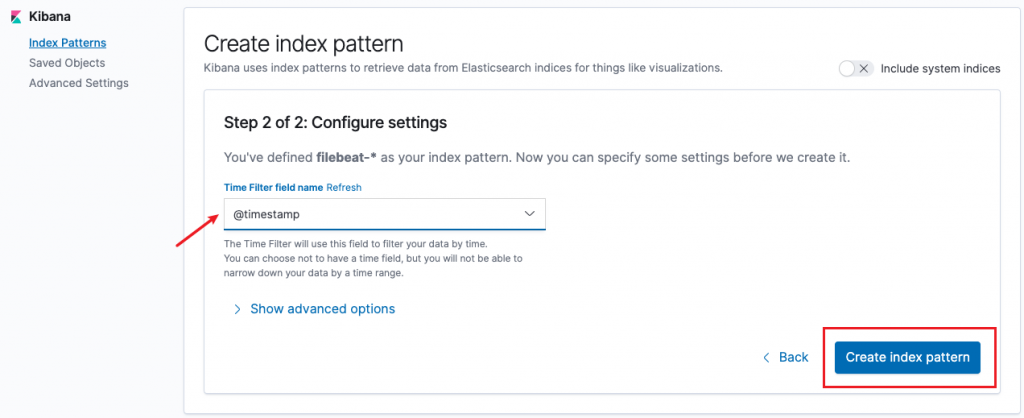The height and width of the screenshot is (418, 1024).
Task: Go Back to the previous step
Action: tap(793, 357)
